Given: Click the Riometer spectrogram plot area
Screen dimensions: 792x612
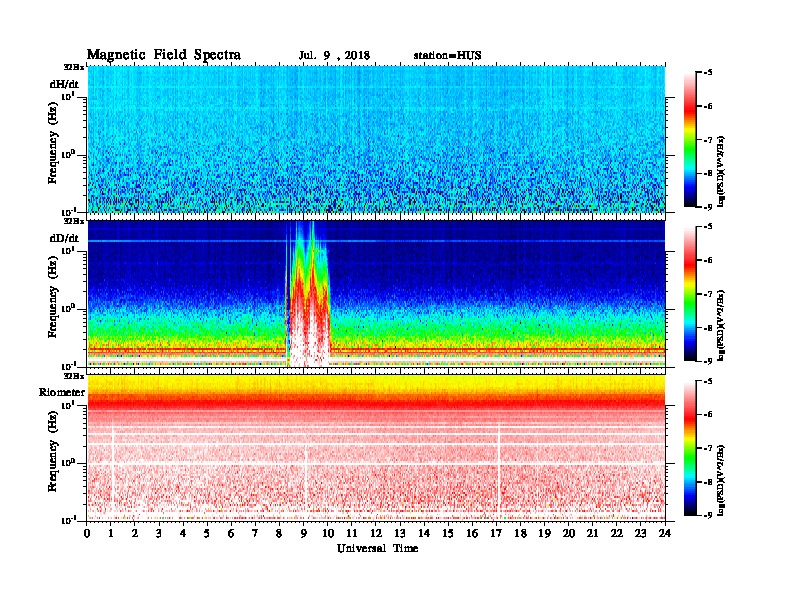Looking at the screenshot, I should (376, 447).
